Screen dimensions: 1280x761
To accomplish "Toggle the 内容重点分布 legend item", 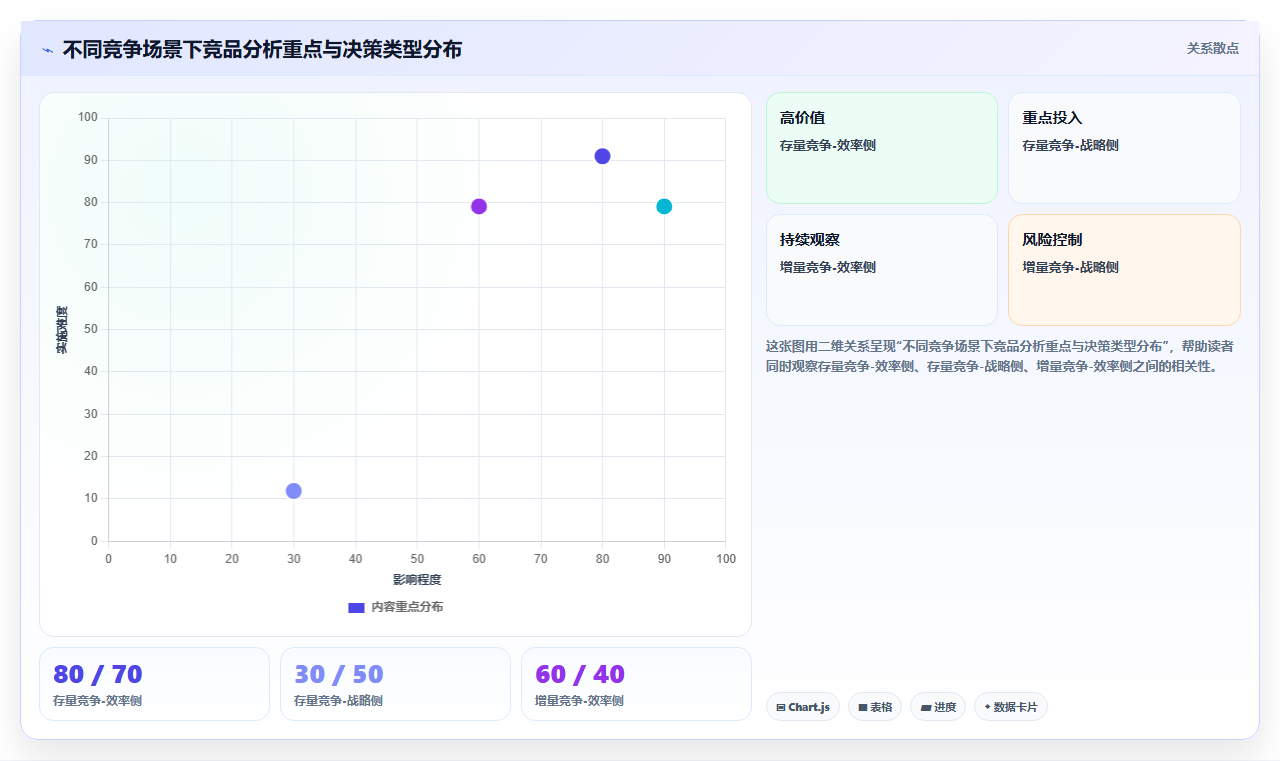I will point(395,607).
